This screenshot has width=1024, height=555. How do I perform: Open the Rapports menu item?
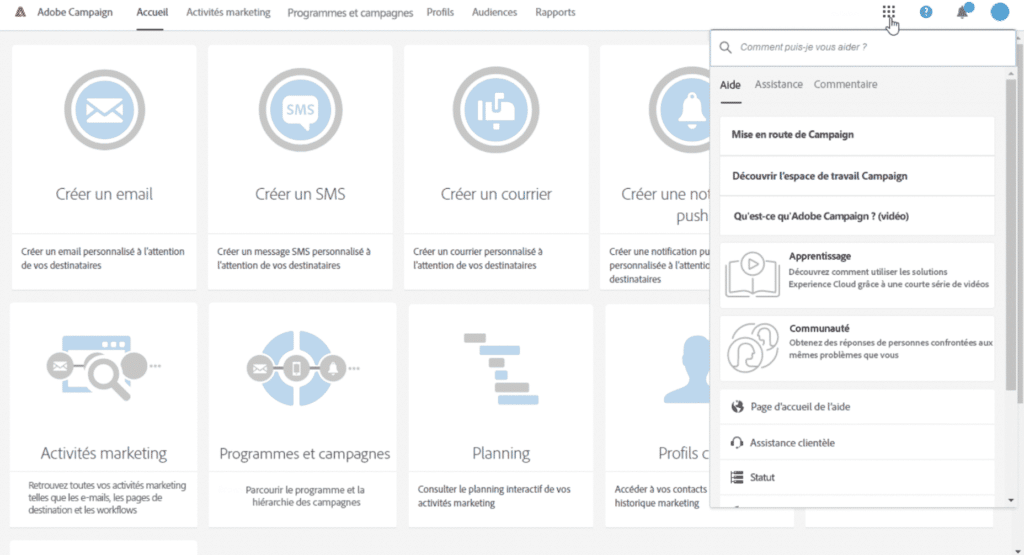pyautogui.click(x=555, y=13)
